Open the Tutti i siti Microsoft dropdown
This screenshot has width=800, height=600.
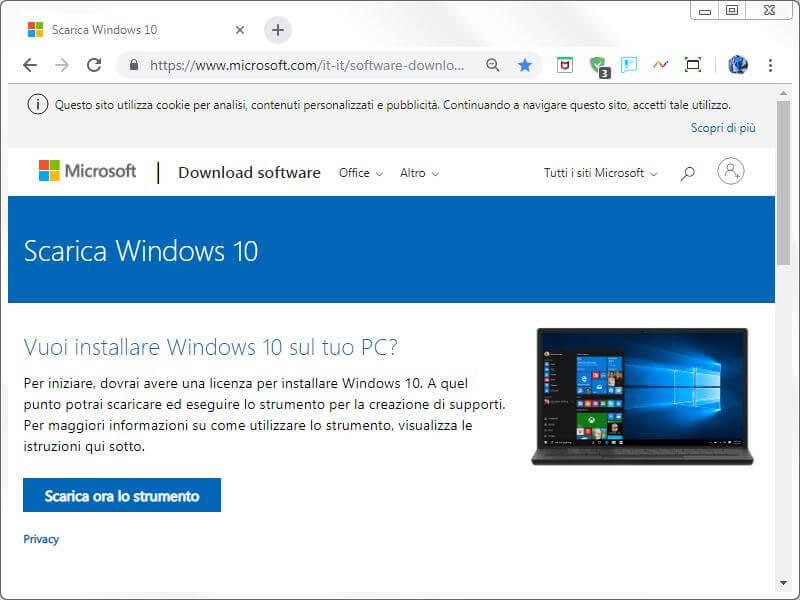pos(599,173)
